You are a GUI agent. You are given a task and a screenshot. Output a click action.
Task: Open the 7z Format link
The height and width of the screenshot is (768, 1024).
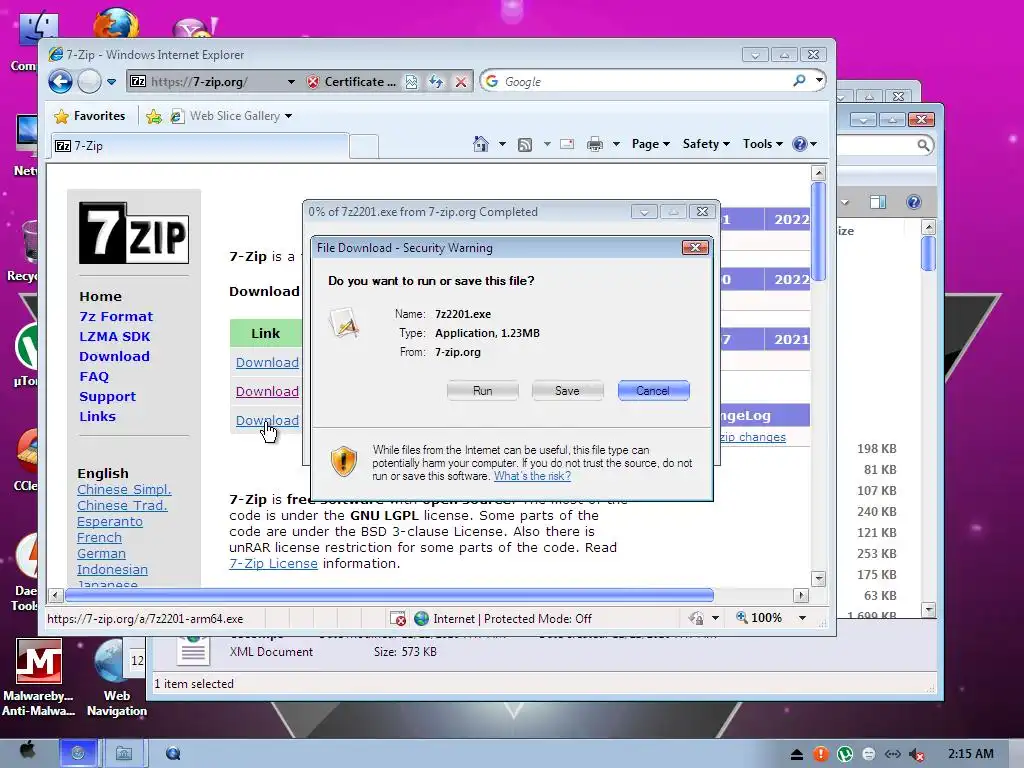[116, 317]
